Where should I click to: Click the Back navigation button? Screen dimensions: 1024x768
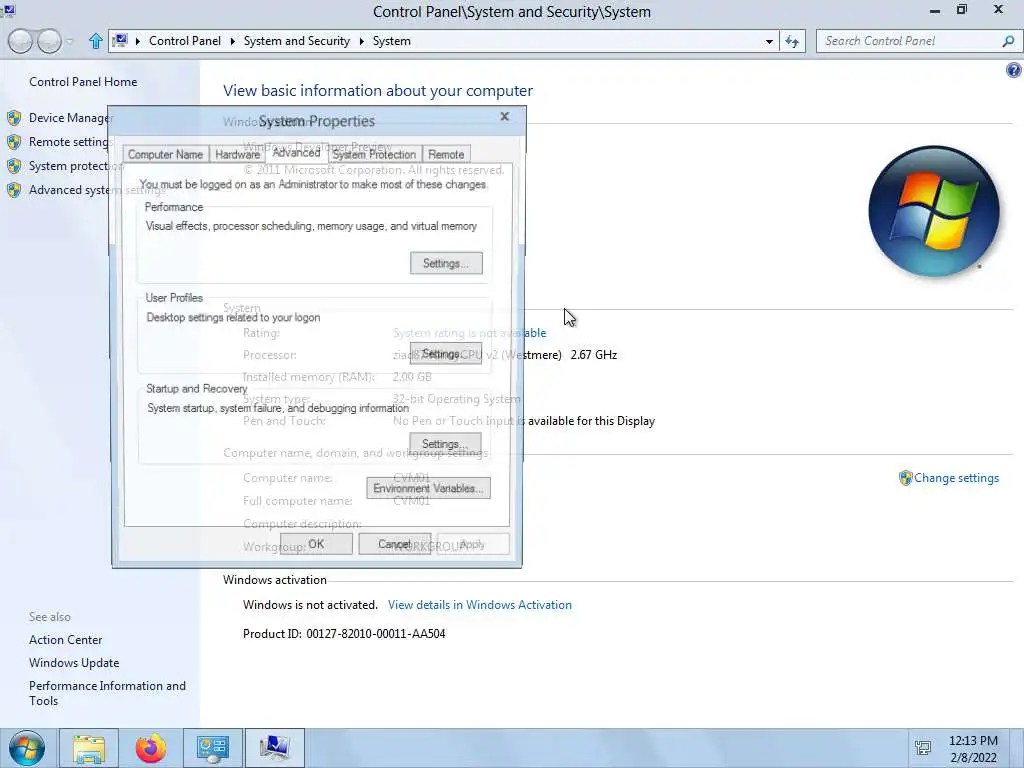[x=20, y=41]
